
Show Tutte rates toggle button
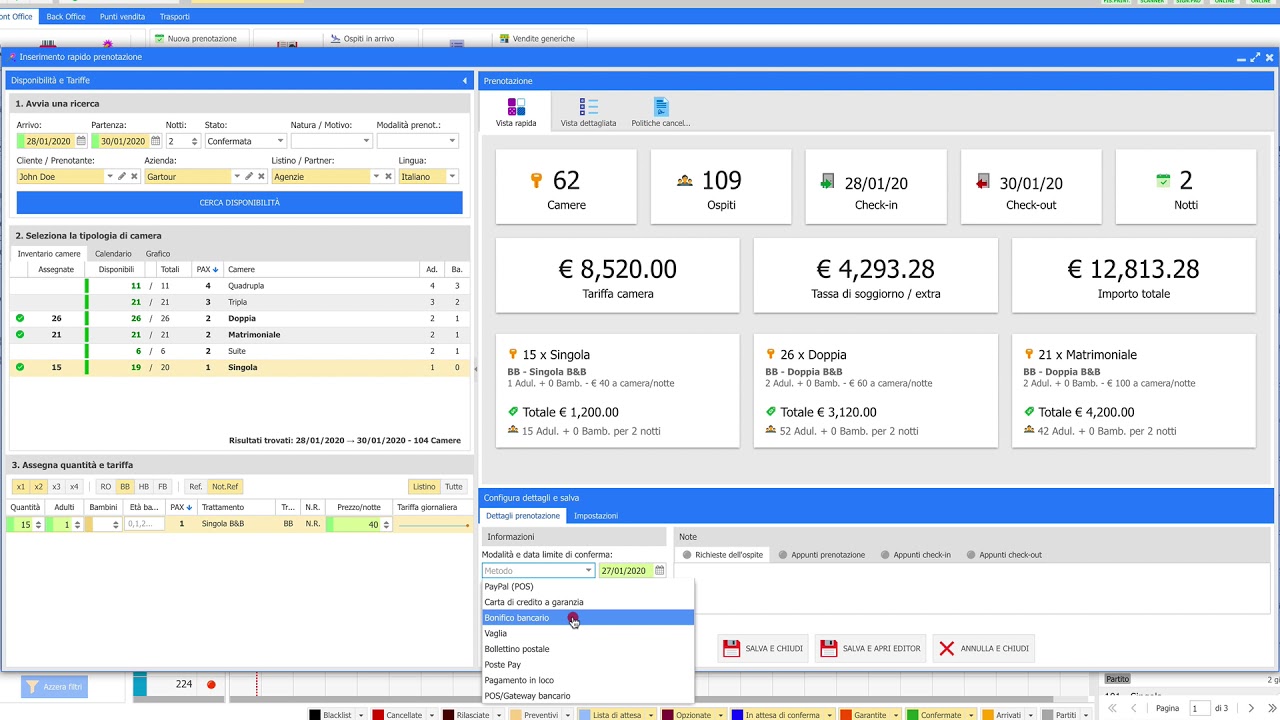pyautogui.click(x=454, y=487)
